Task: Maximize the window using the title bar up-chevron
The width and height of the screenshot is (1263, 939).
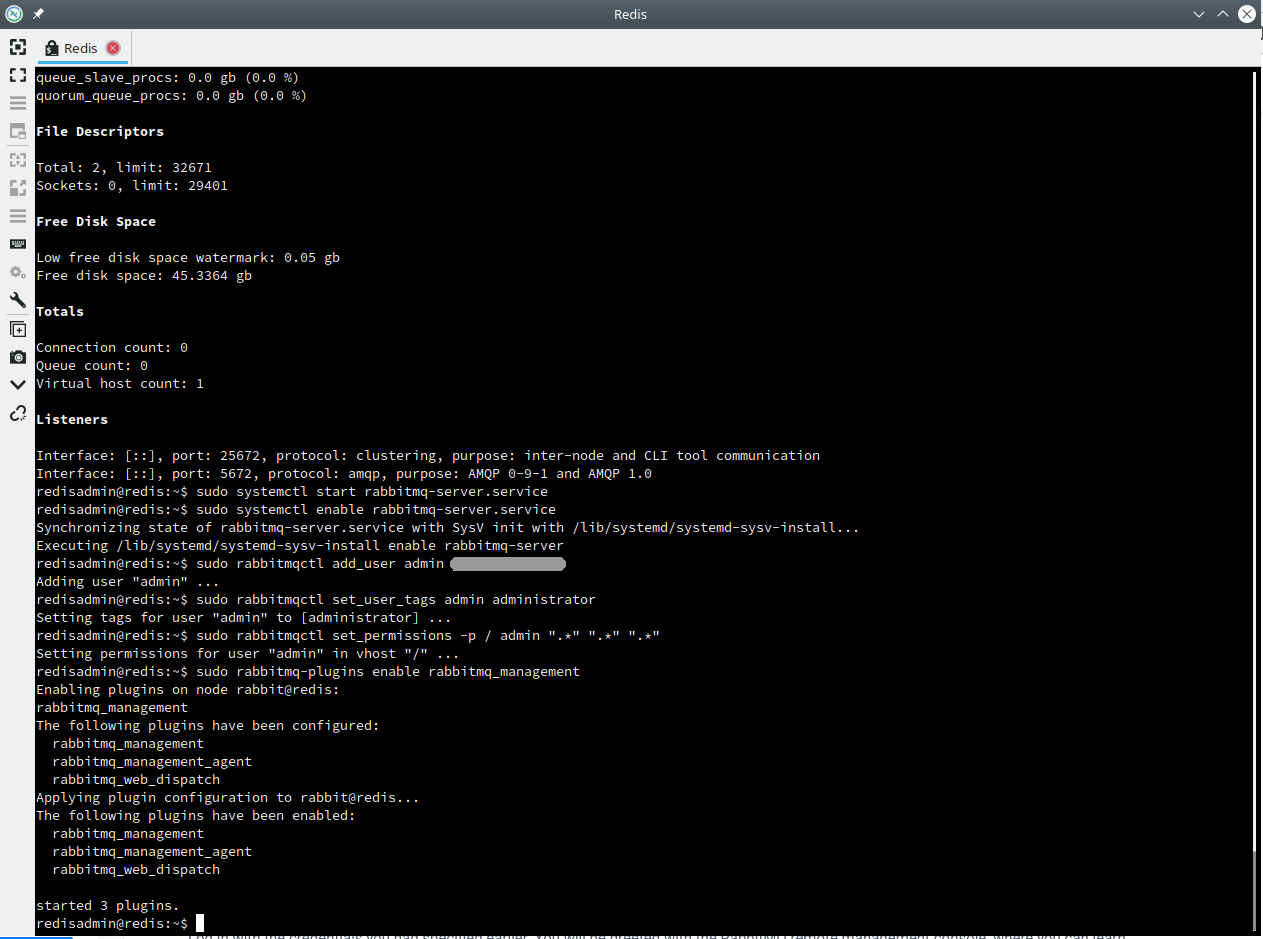Action: tap(1222, 14)
